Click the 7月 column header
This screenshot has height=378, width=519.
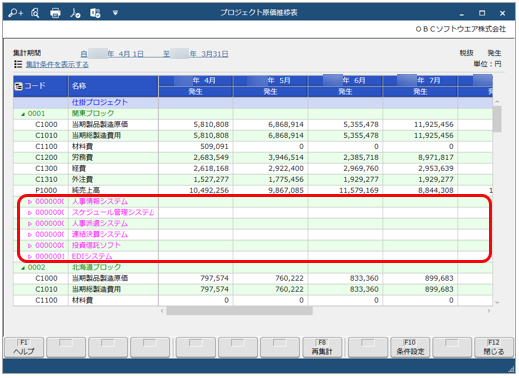click(420, 81)
